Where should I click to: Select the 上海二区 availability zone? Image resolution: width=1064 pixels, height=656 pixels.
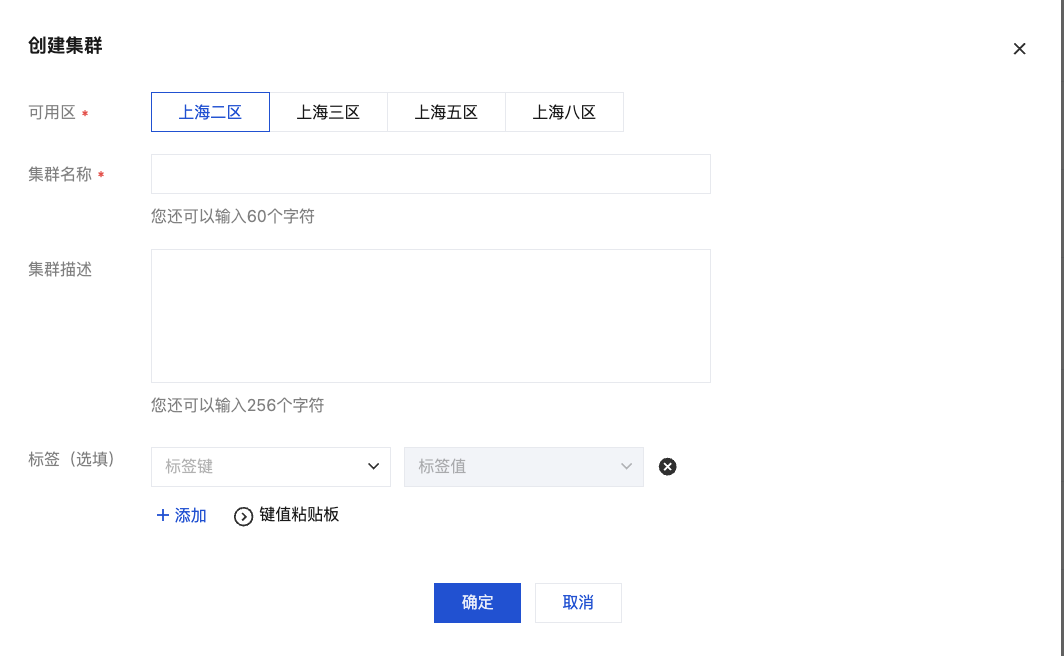click(210, 112)
